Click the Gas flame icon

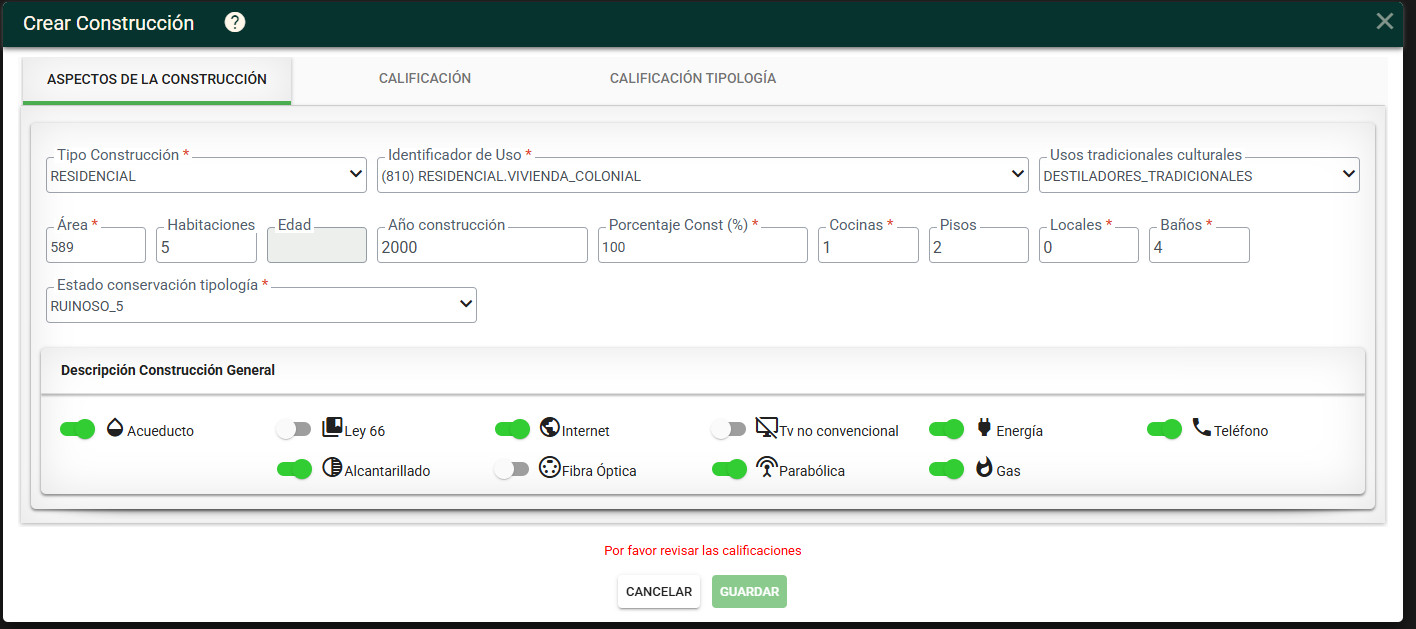pos(984,467)
